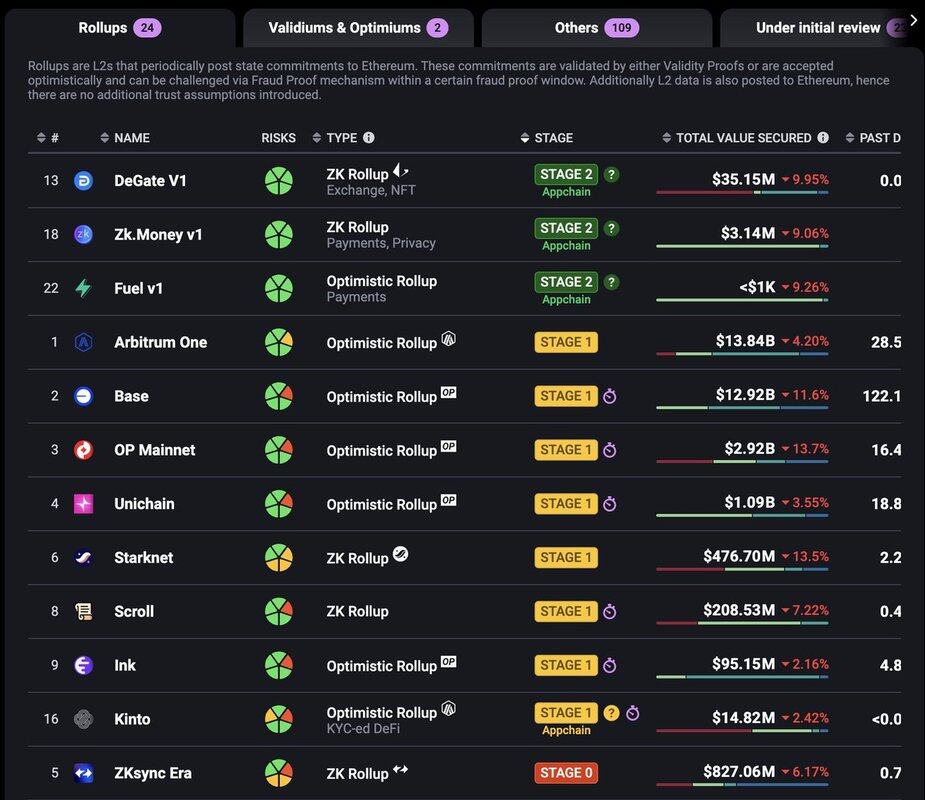Click the OP Stack badge beside Unichain type

(448, 500)
